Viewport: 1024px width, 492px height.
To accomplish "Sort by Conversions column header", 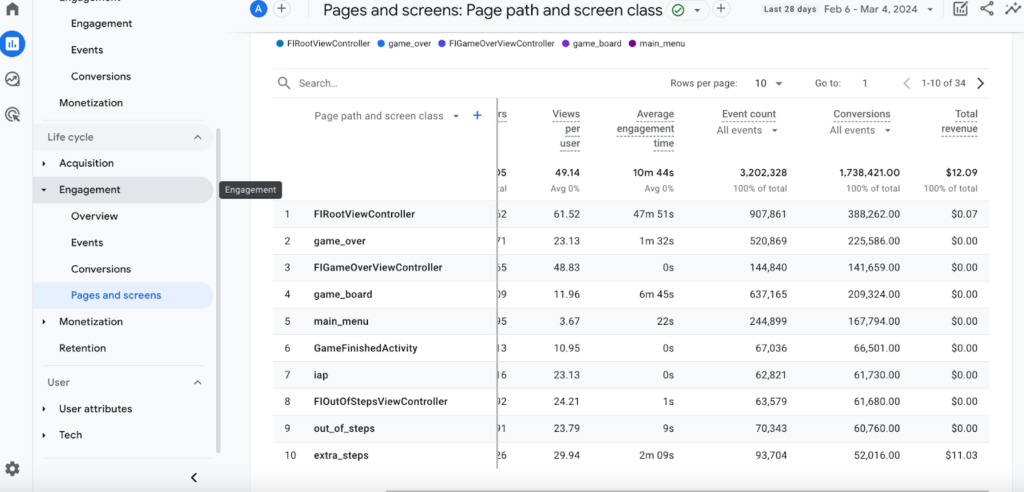I will click(861, 114).
